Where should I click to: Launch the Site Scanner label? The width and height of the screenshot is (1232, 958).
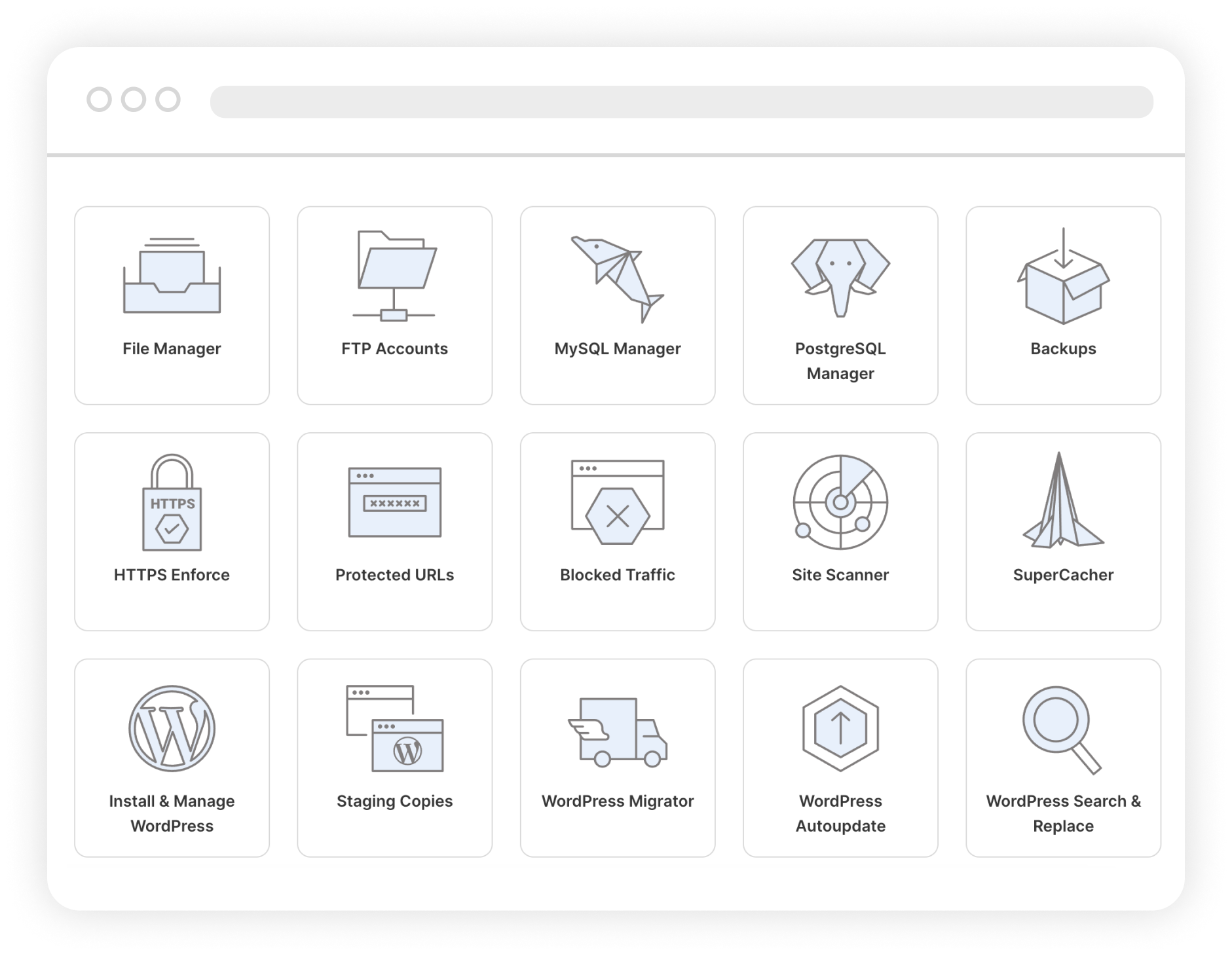(840, 575)
